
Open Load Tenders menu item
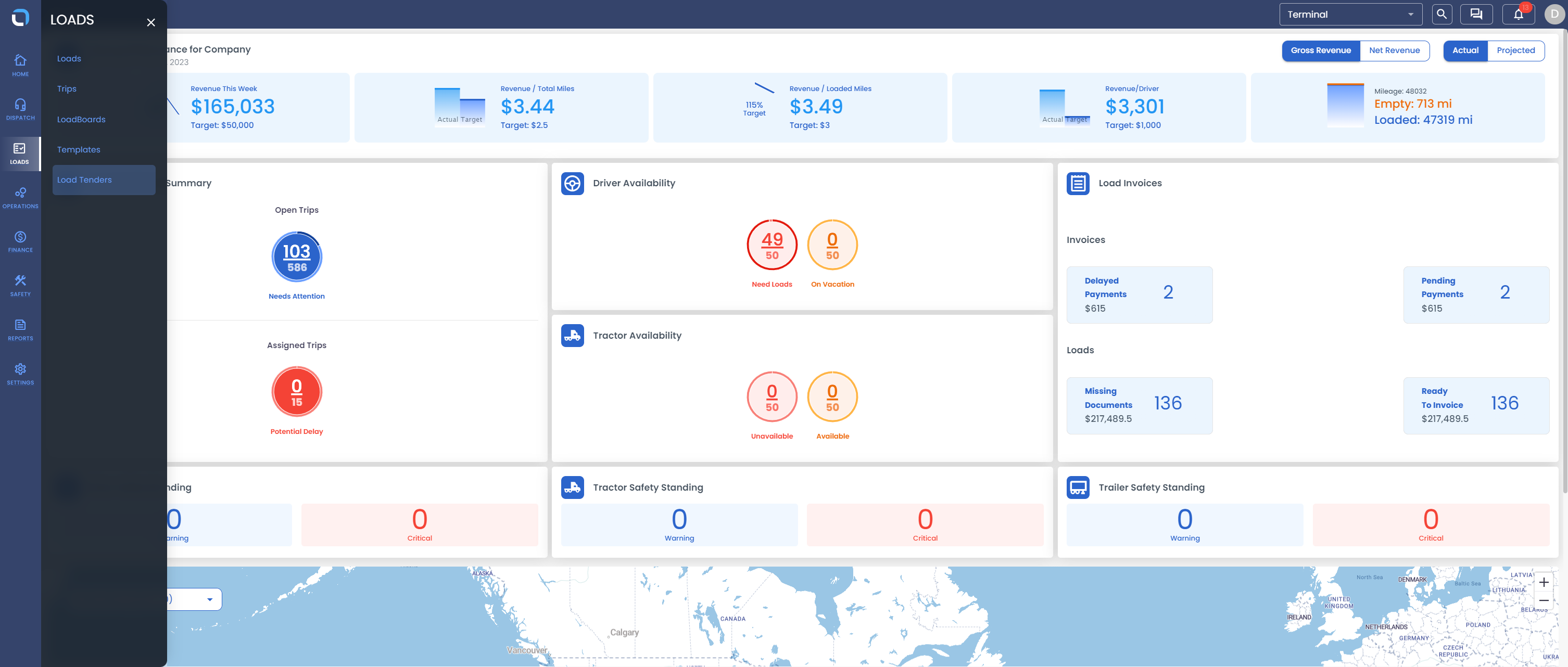104,180
